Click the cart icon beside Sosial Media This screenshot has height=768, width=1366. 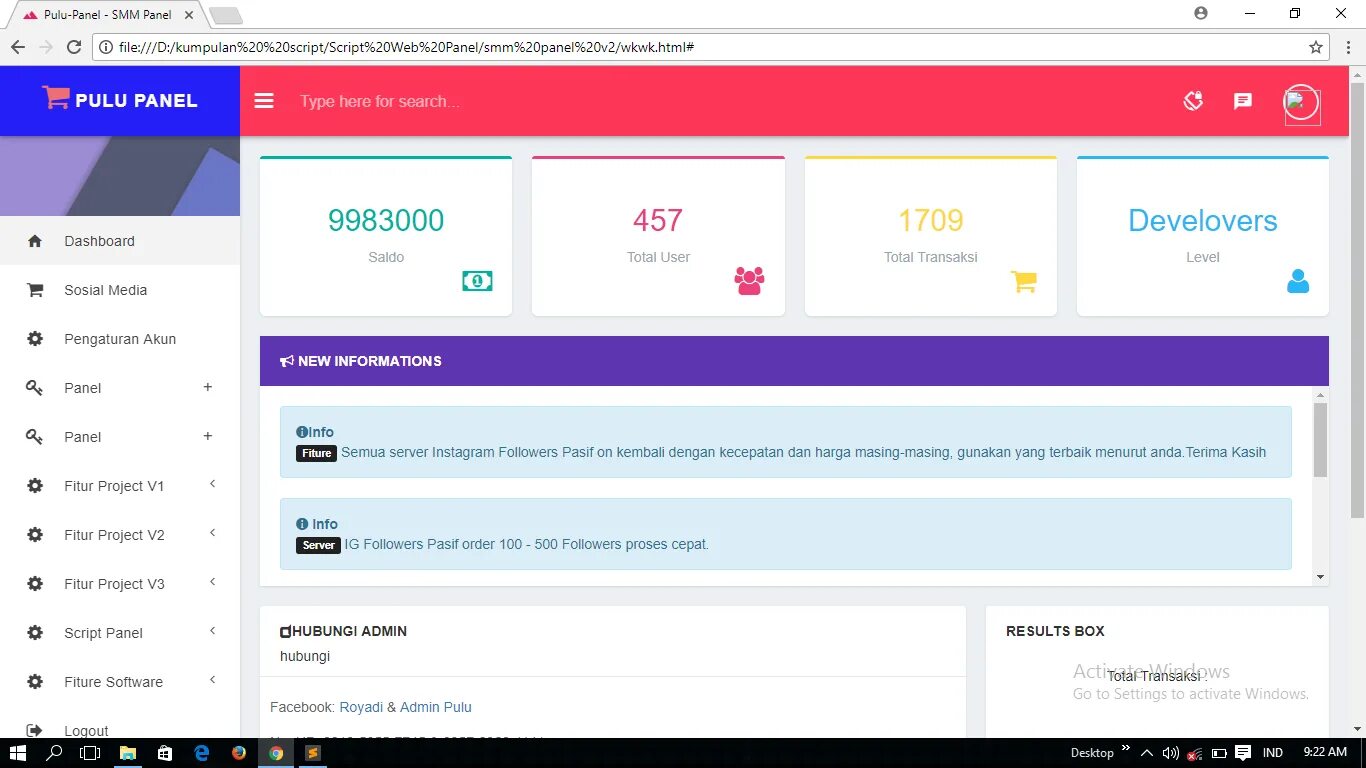tap(35, 290)
